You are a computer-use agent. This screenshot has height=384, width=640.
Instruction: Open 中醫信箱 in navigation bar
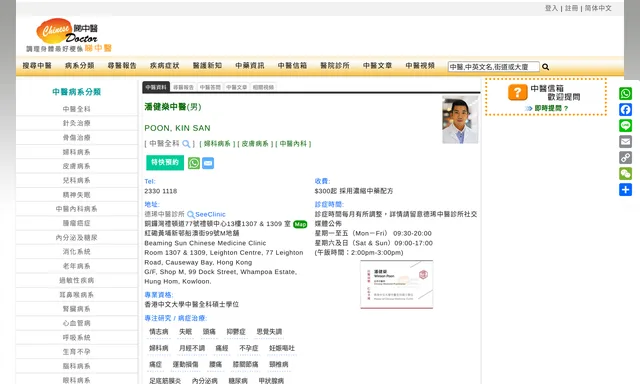click(x=292, y=66)
